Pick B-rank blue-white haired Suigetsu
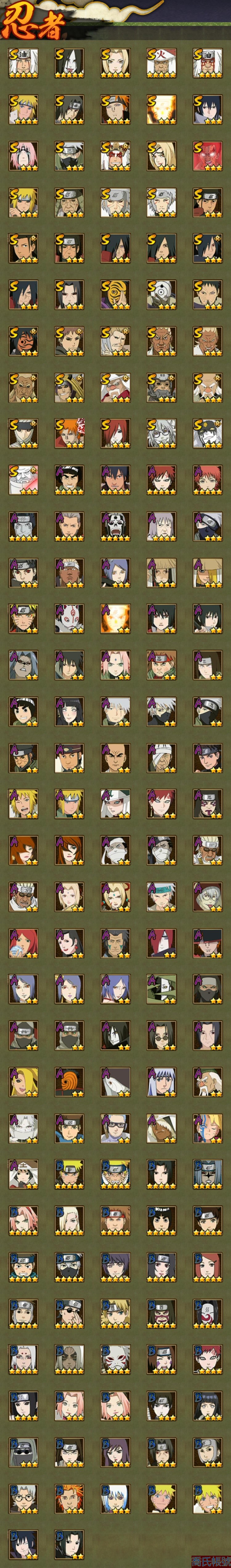The image size is (231, 1568). tap(115, 1497)
